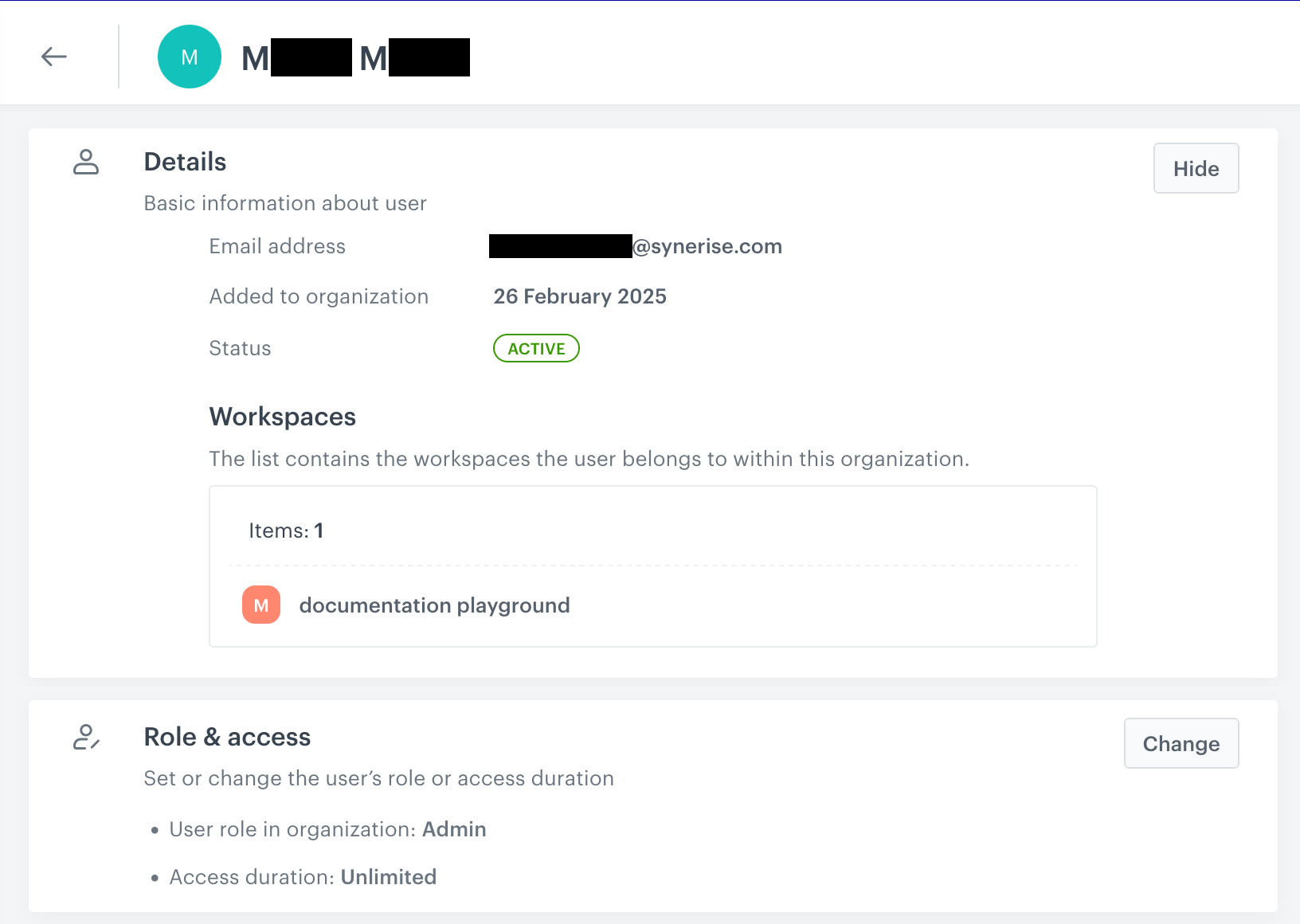Image resolution: width=1300 pixels, height=924 pixels.
Task: Click the Workspaces heading
Action: tap(283, 417)
